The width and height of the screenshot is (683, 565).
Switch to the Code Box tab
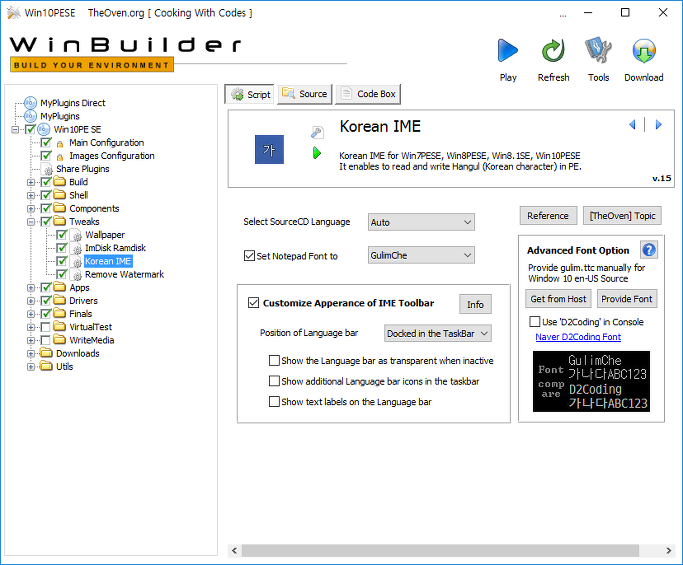pos(368,94)
